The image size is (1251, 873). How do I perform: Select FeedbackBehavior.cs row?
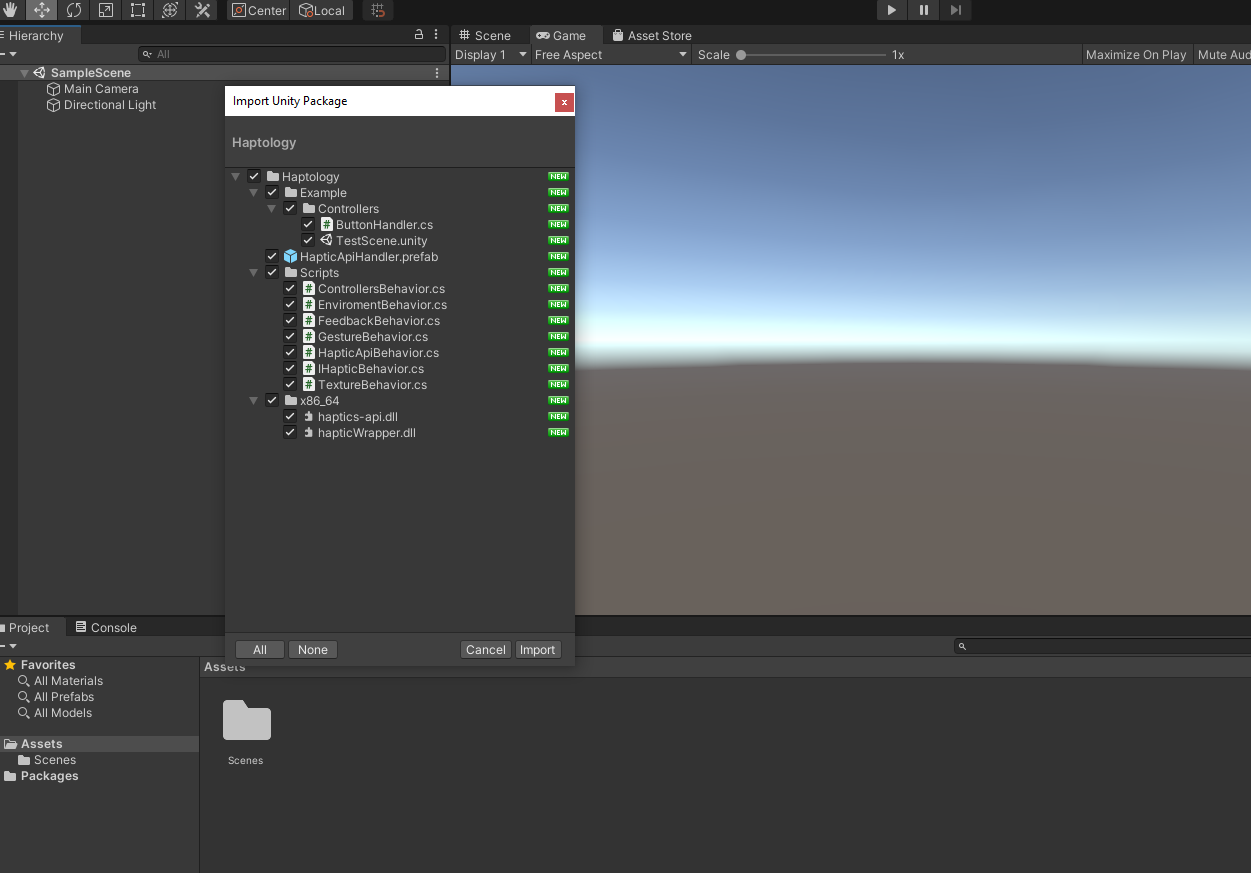400,321
